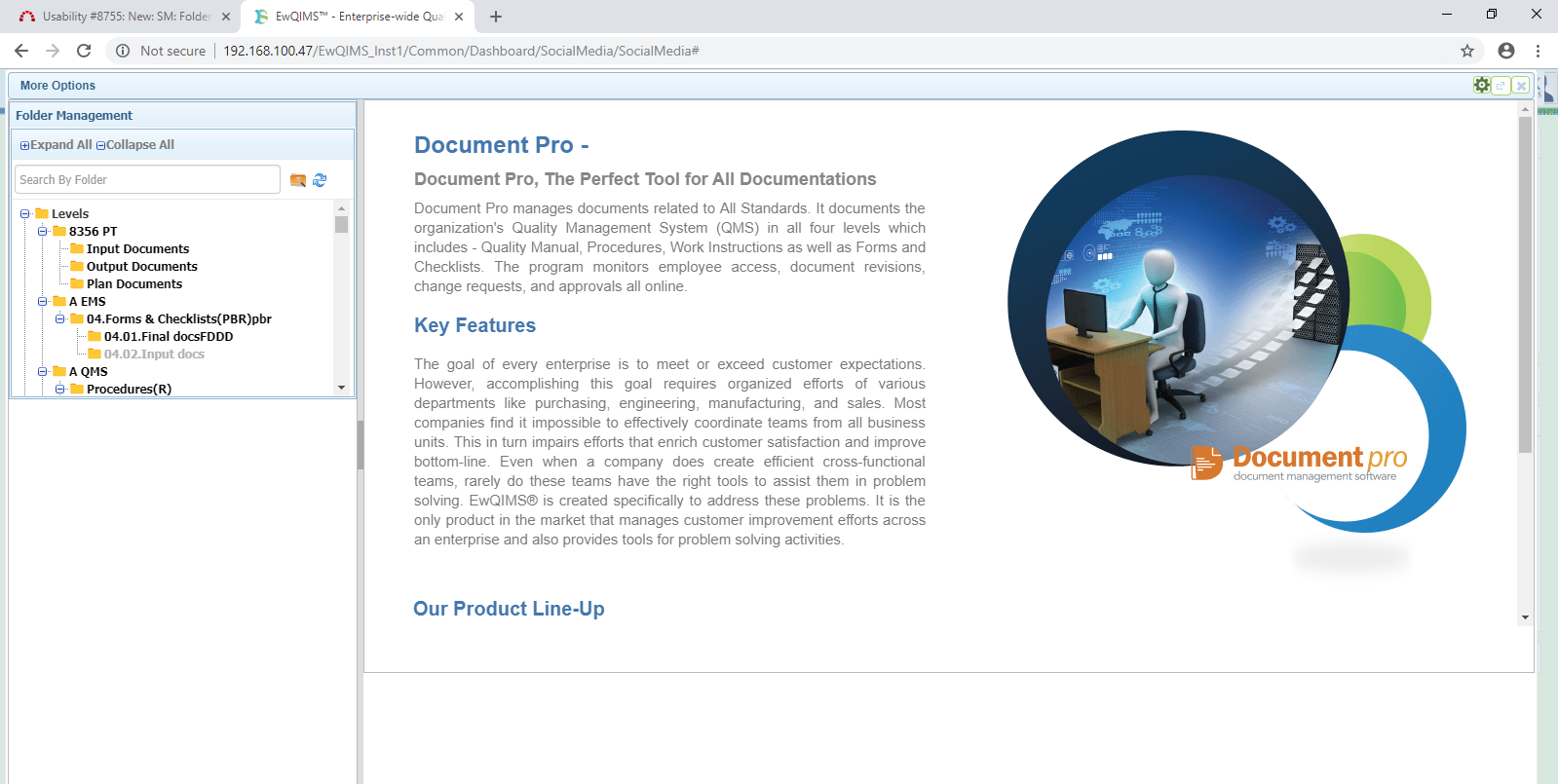Click the 8356 PT folder icon
This screenshot has width=1558, height=784.
tap(59, 231)
